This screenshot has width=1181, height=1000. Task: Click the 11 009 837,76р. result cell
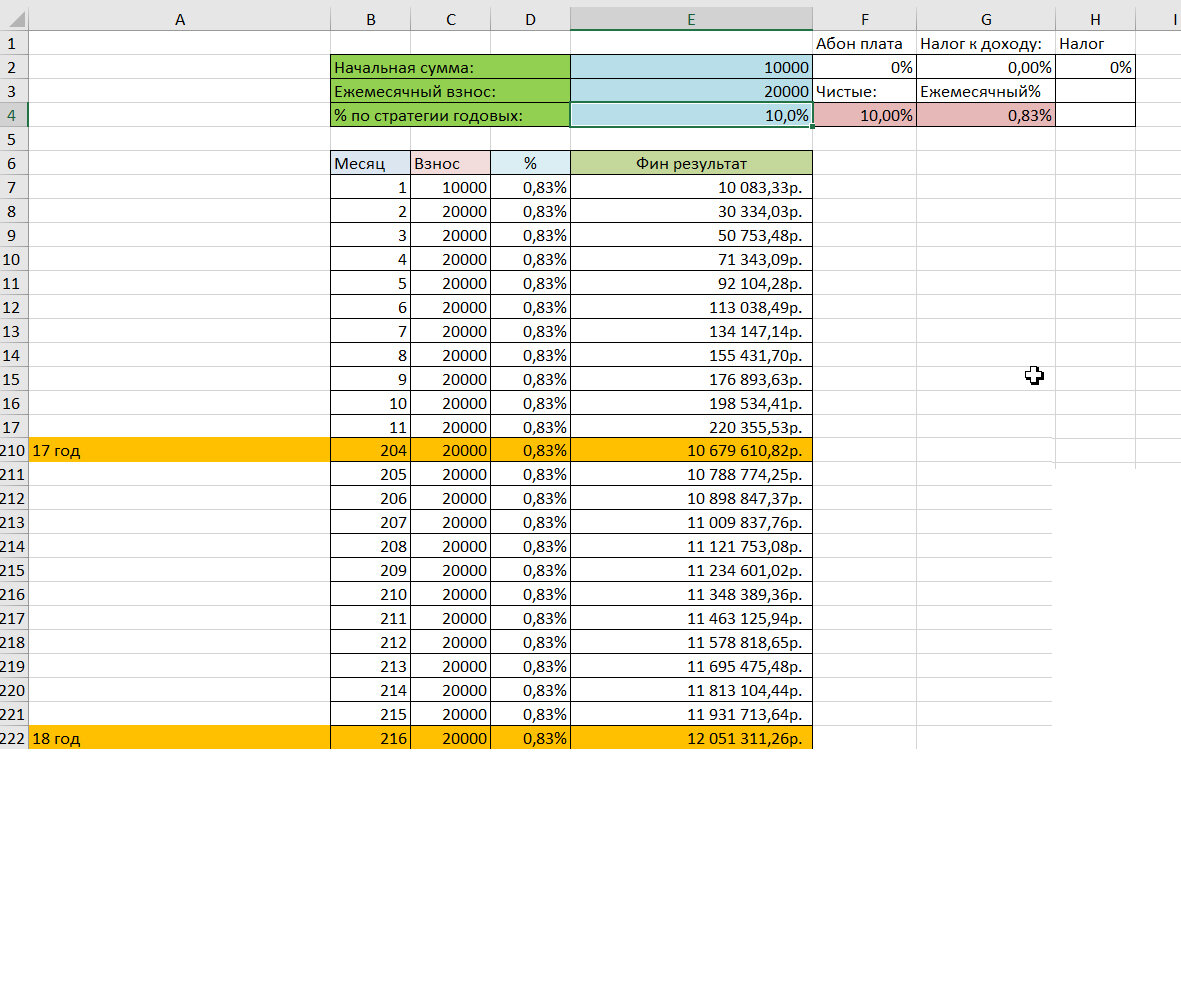pyautogui.click(x=691, y=523)
